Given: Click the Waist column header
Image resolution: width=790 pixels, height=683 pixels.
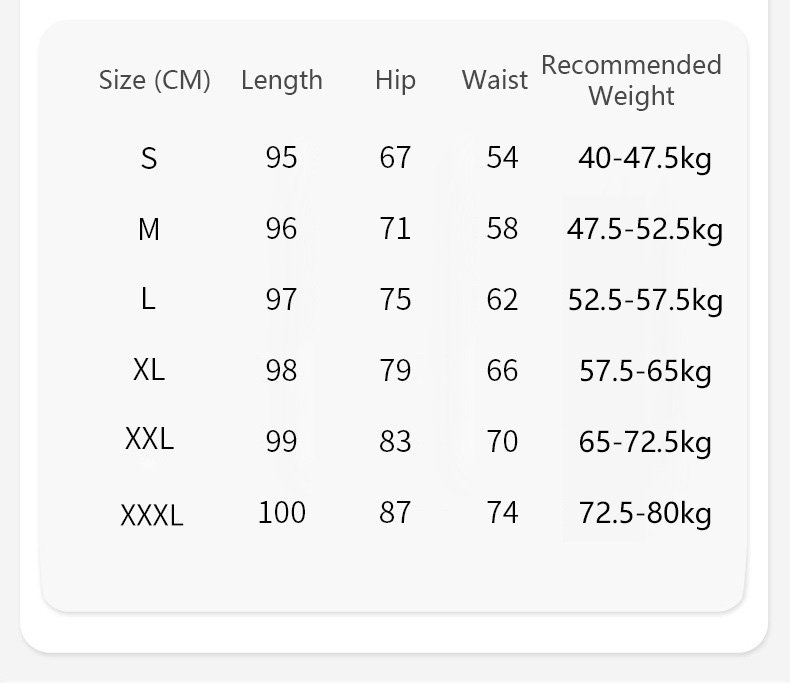Looking at the screenshot, I should [x=495, y=81].
